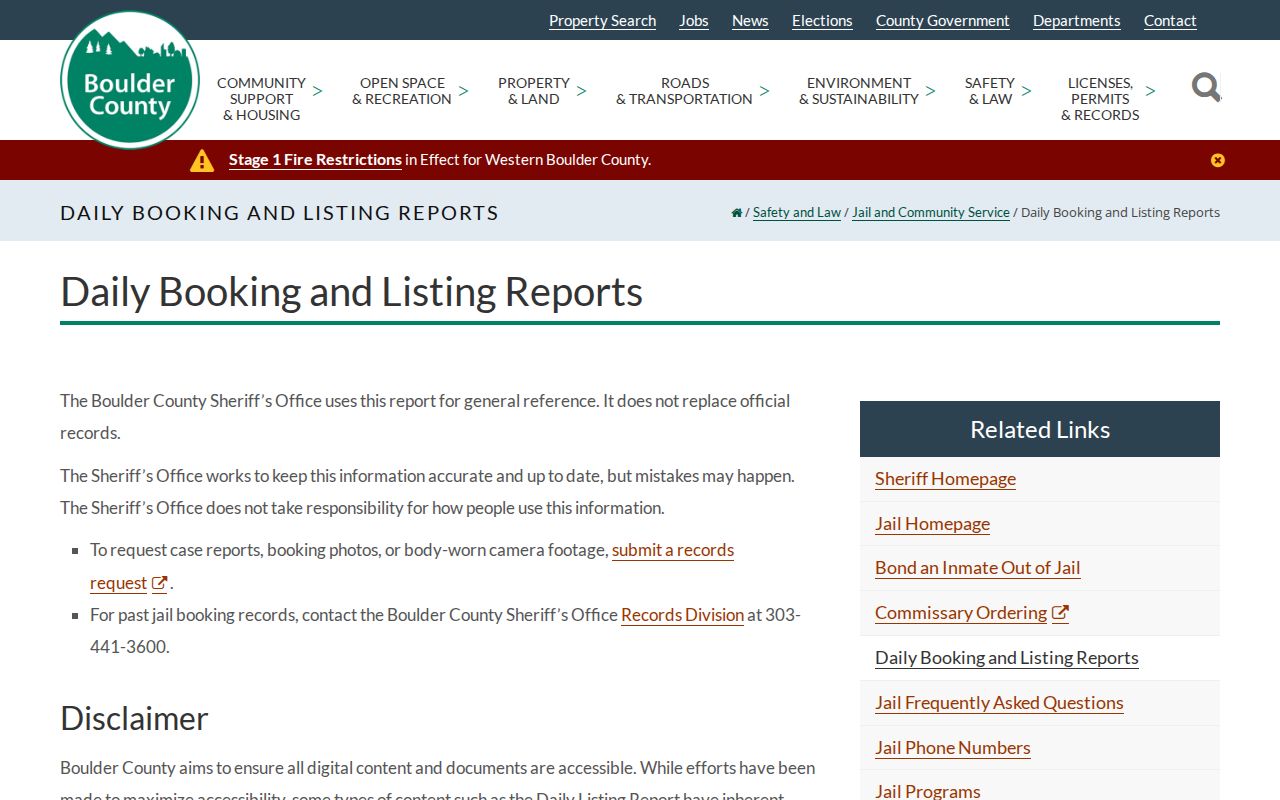Viewport: 1280px width, 800px height.
Task: Open the News link in top bar
Action: pyautogui.click(x=750, y=21)
